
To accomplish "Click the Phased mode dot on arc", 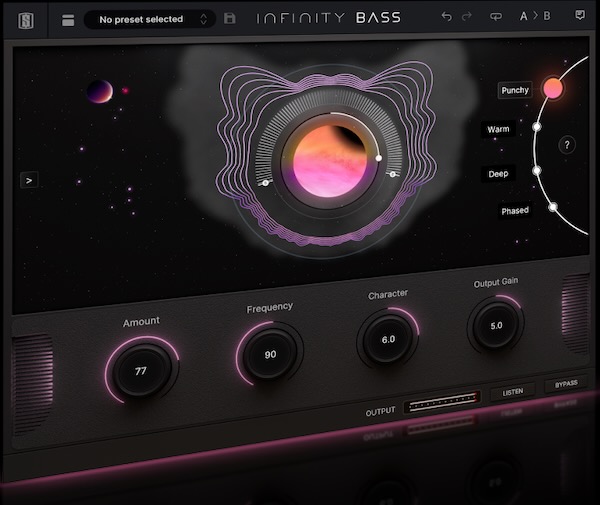I will pos(553,207).
